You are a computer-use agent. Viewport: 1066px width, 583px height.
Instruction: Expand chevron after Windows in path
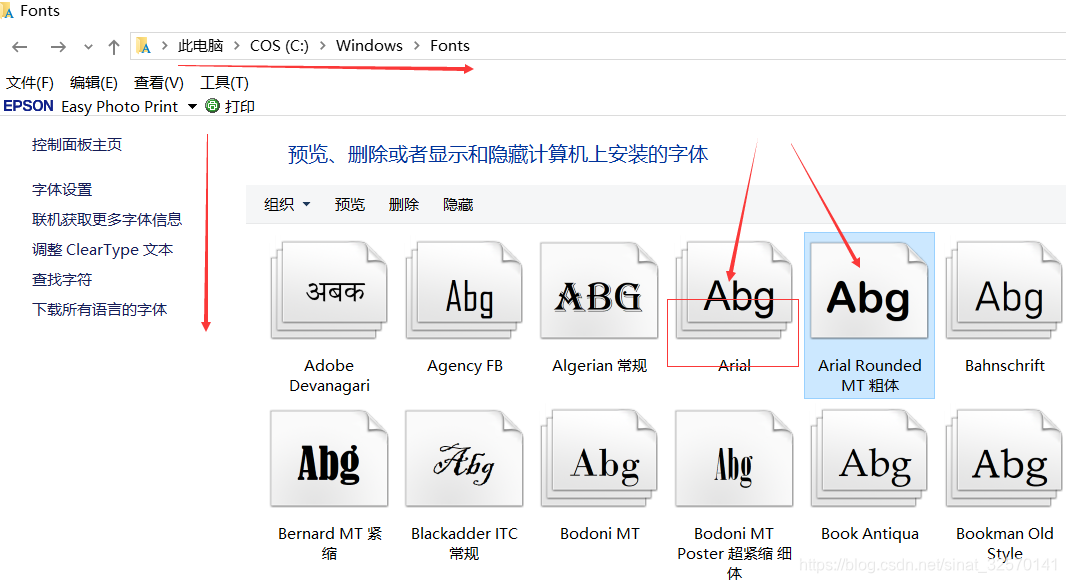click(416, 46)
